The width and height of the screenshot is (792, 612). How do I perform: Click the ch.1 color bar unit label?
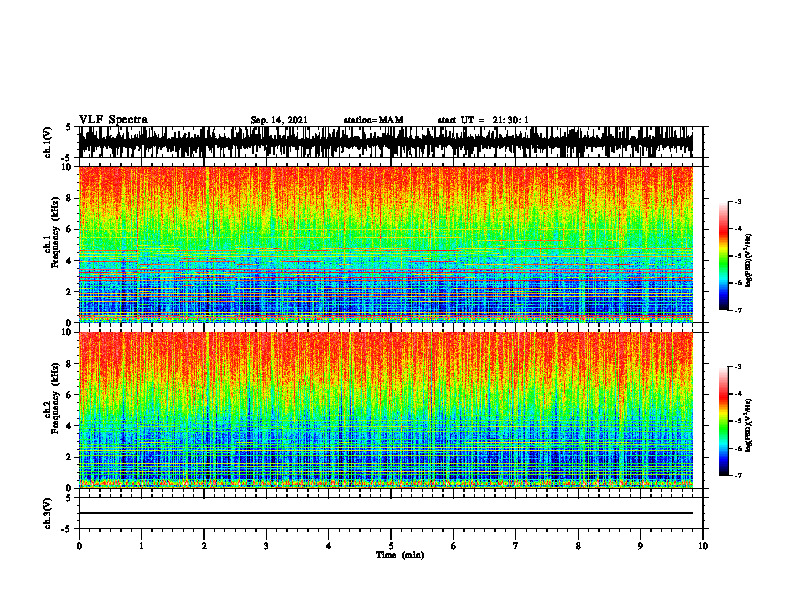(x=749, y=260)
